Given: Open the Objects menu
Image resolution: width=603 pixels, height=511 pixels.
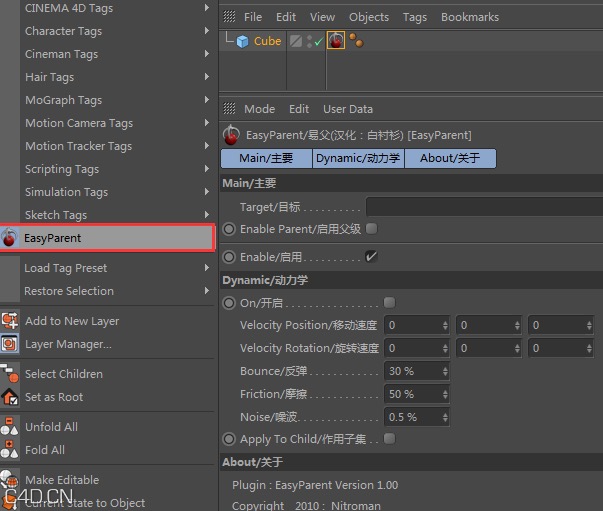Looking at the screenshot, I should (369, 17).
